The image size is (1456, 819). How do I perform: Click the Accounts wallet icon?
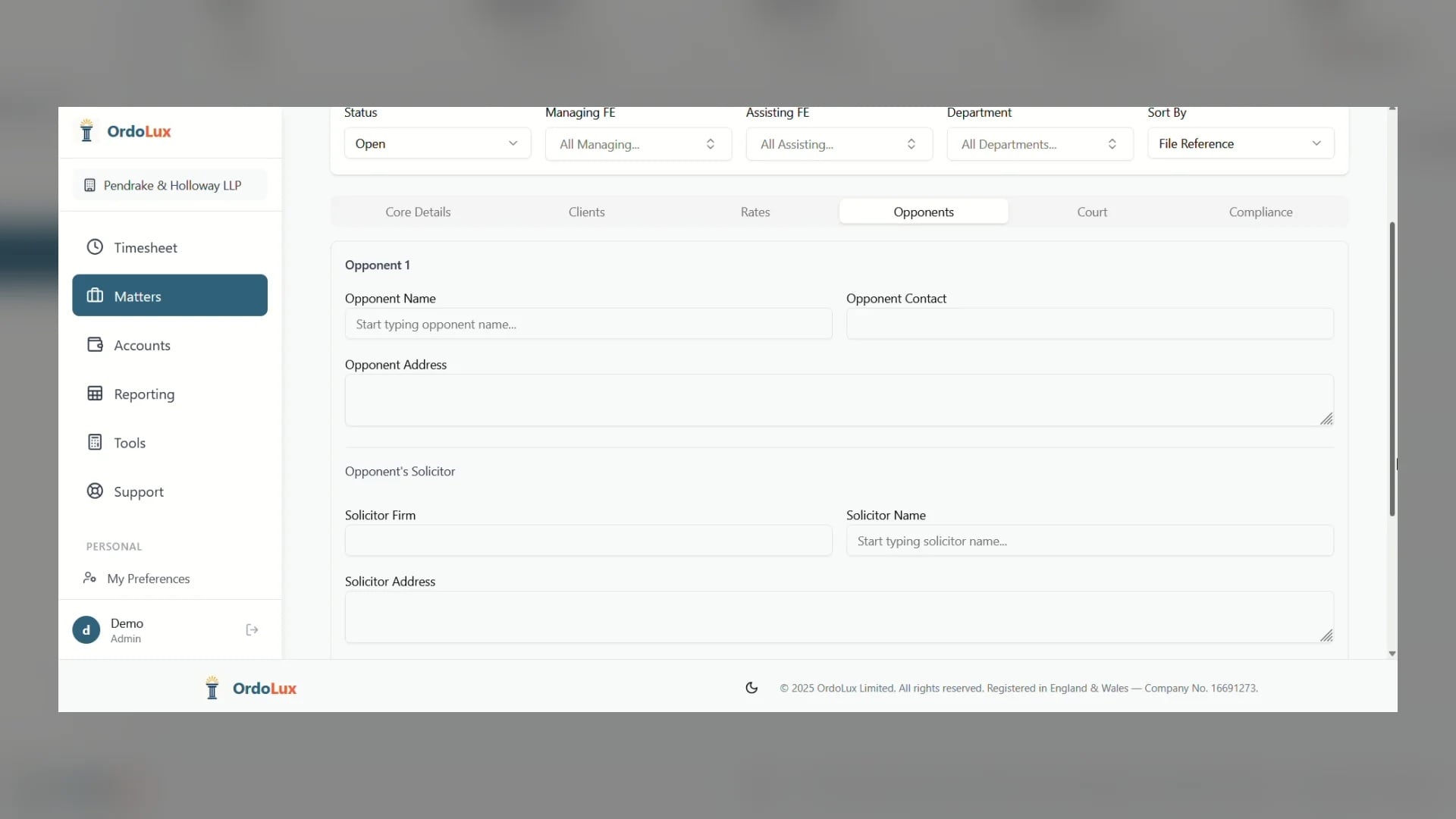coord(95,345)
